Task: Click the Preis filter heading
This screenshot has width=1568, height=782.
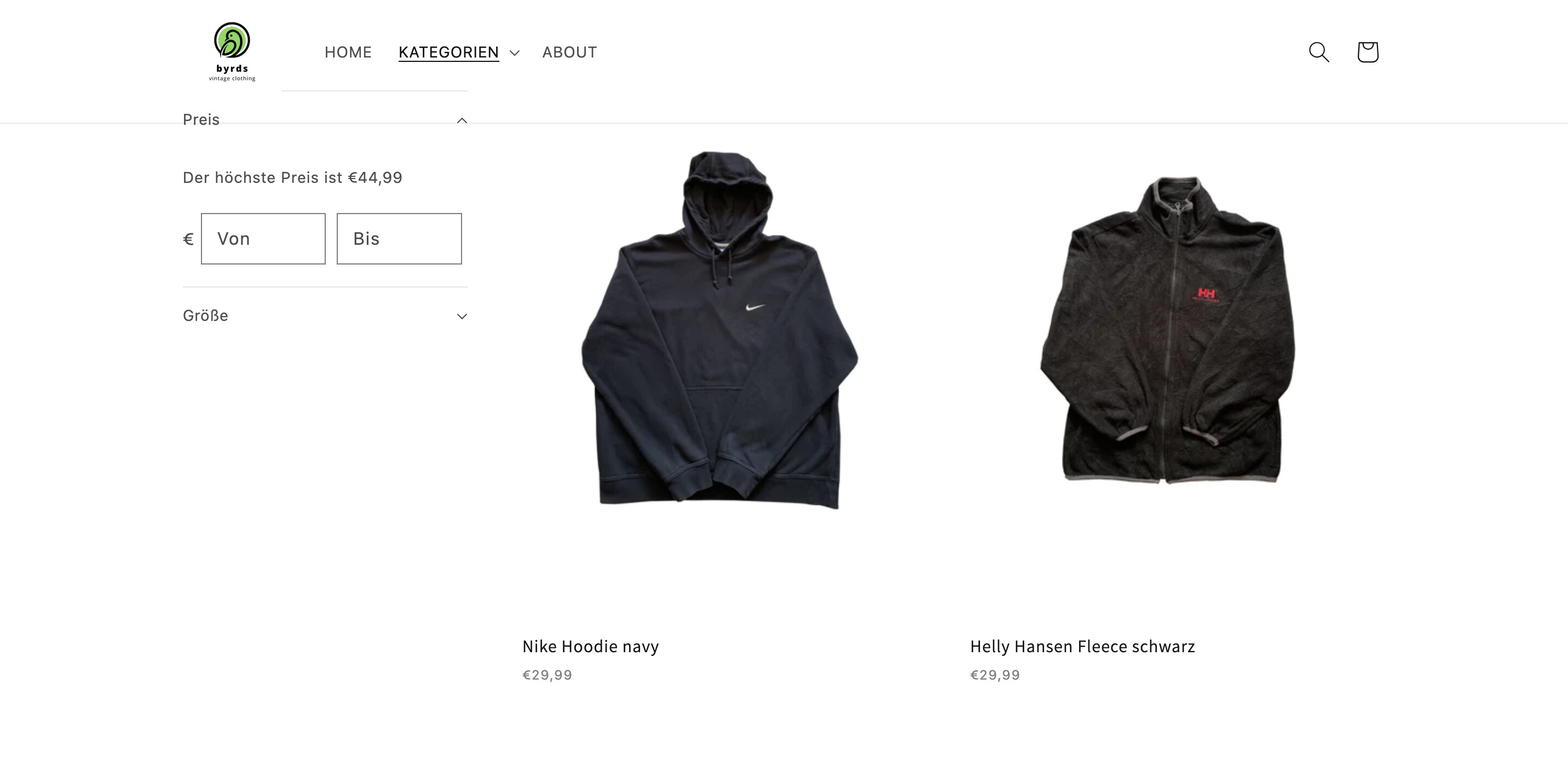Action: [201, 119]
